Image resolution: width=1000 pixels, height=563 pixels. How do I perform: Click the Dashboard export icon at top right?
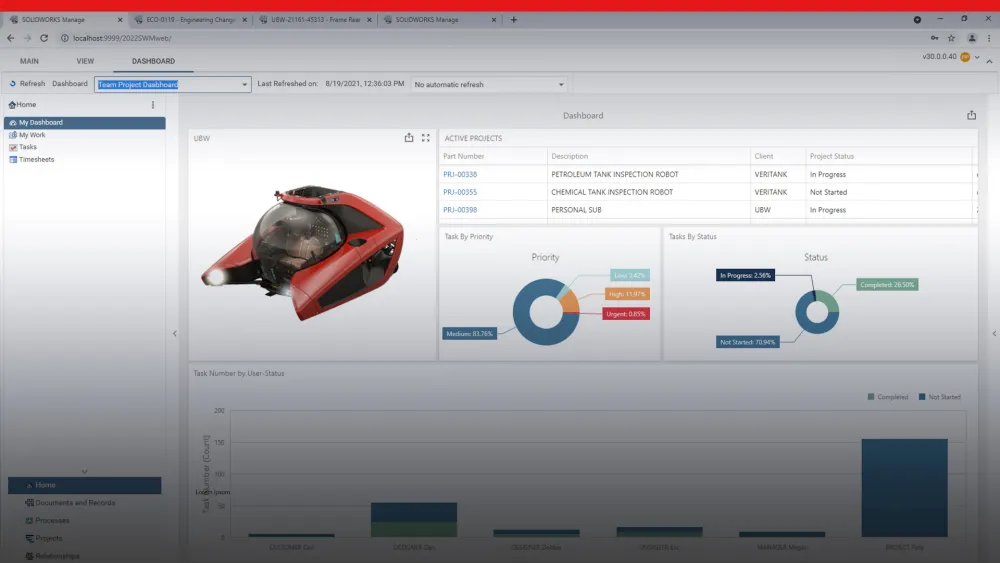point(971,115)
